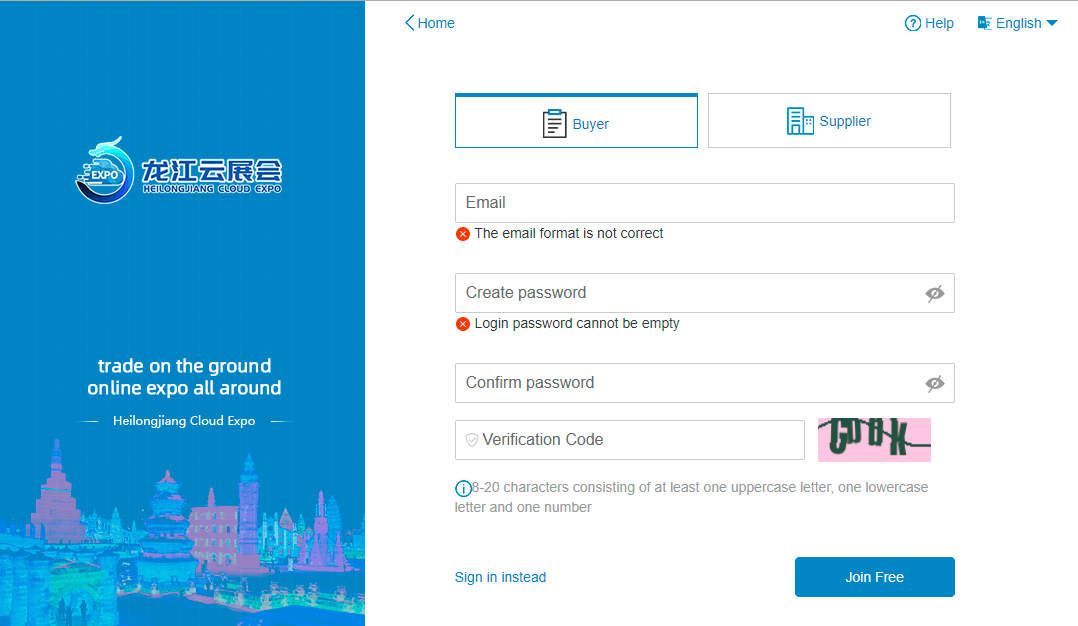Click the language translate icon

click(984, 23)
